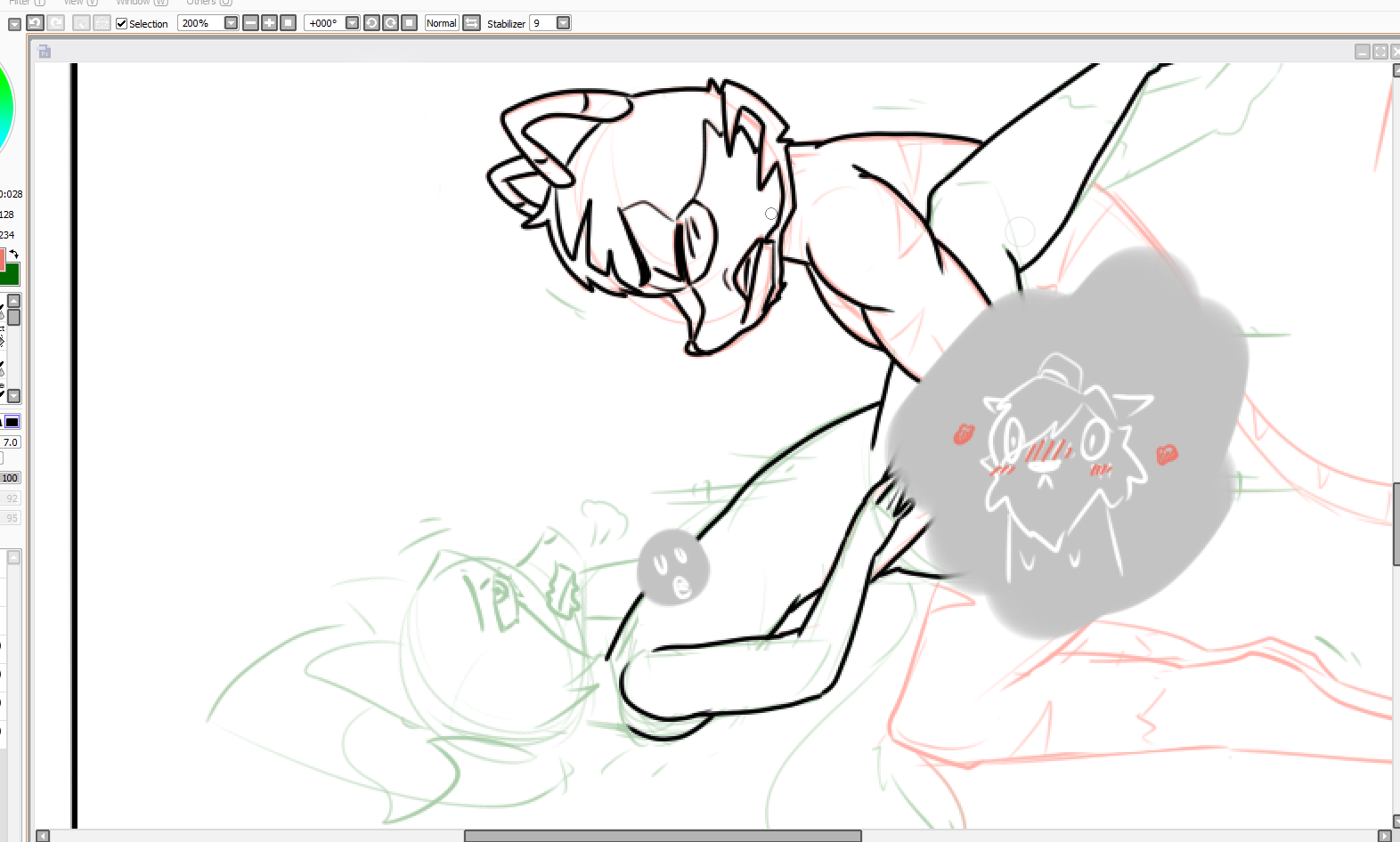
Task: Flip the canvas view horizontally
Action: (471, 23)
